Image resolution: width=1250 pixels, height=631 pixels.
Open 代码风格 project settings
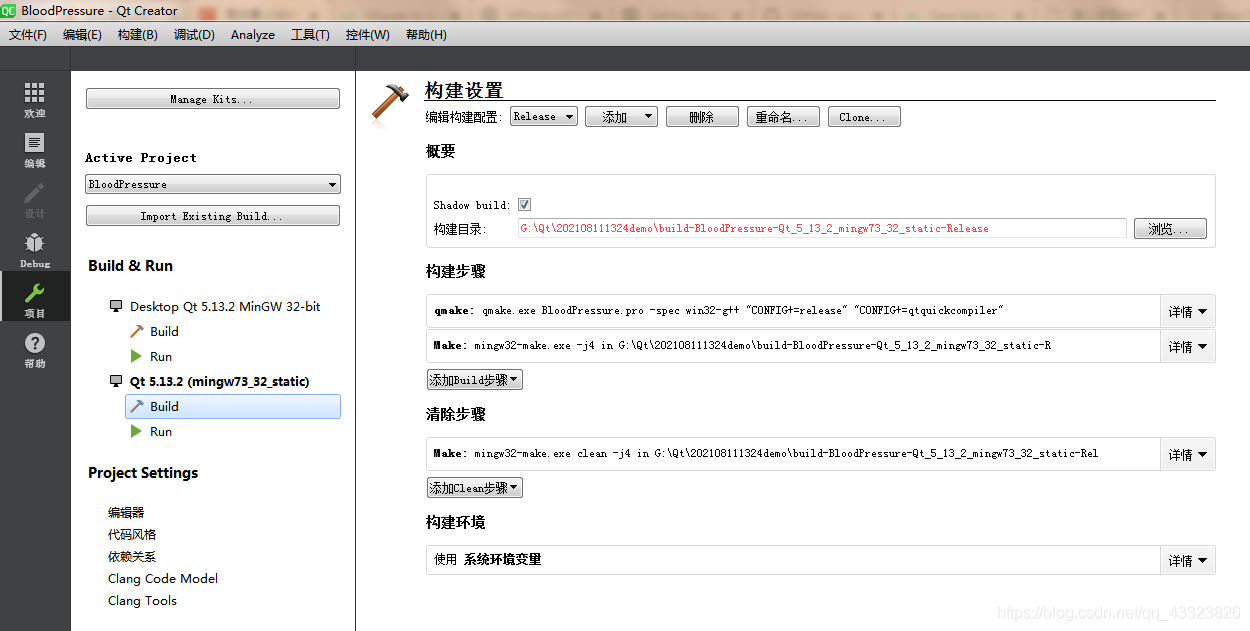coord(132,534)
